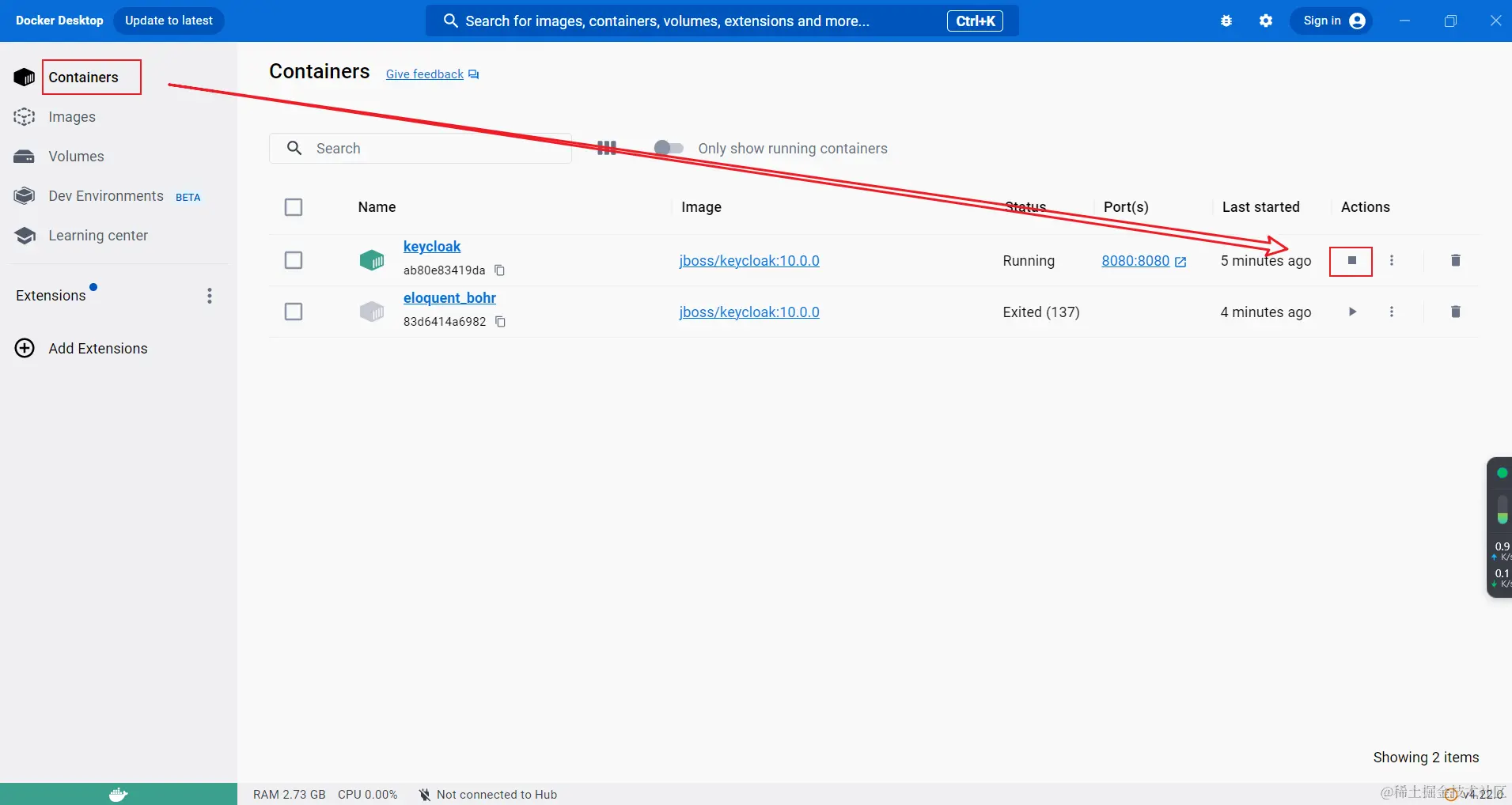
Task: Open eloquent_bohr's jboss/keycloak:10.0.0 image link
Action: tap(749, 312)
